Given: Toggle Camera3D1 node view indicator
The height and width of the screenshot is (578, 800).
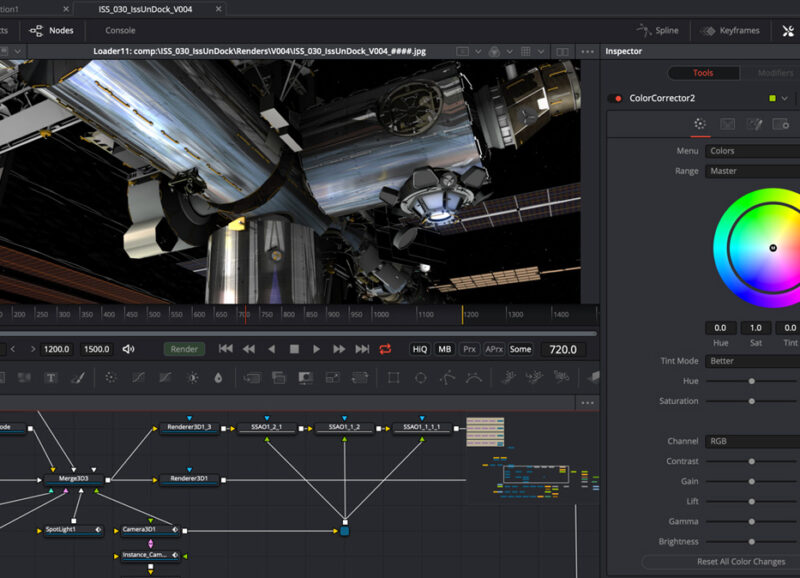Looking at the screenshot, I should click(x=175, y=530).
